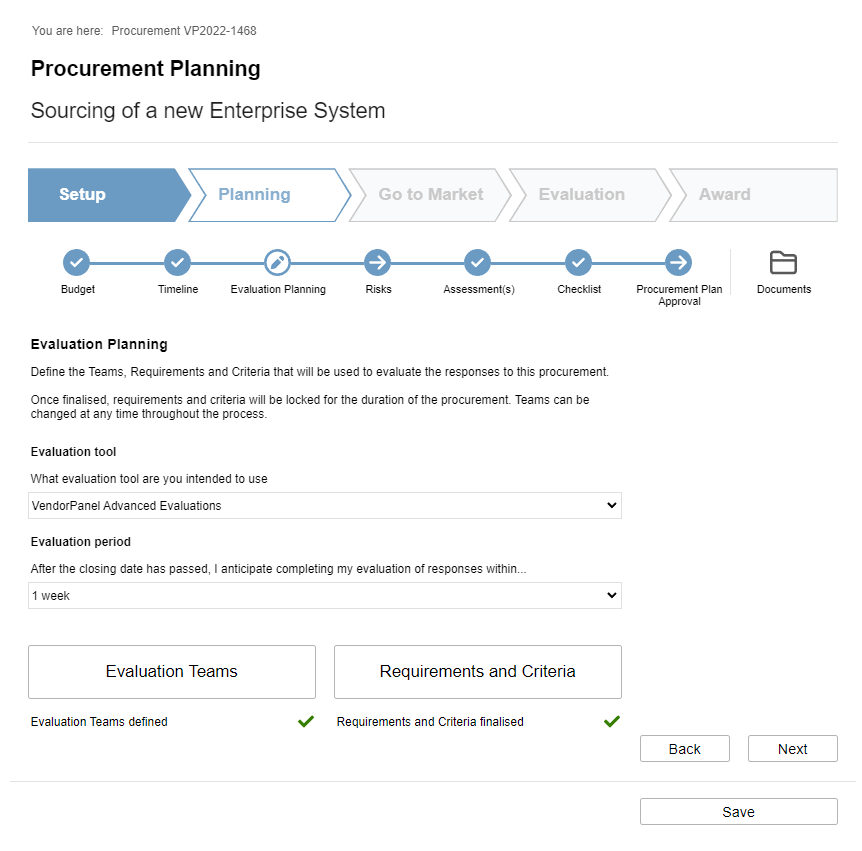
Task: Proceed with the Next button
Action: pos(793,749)
